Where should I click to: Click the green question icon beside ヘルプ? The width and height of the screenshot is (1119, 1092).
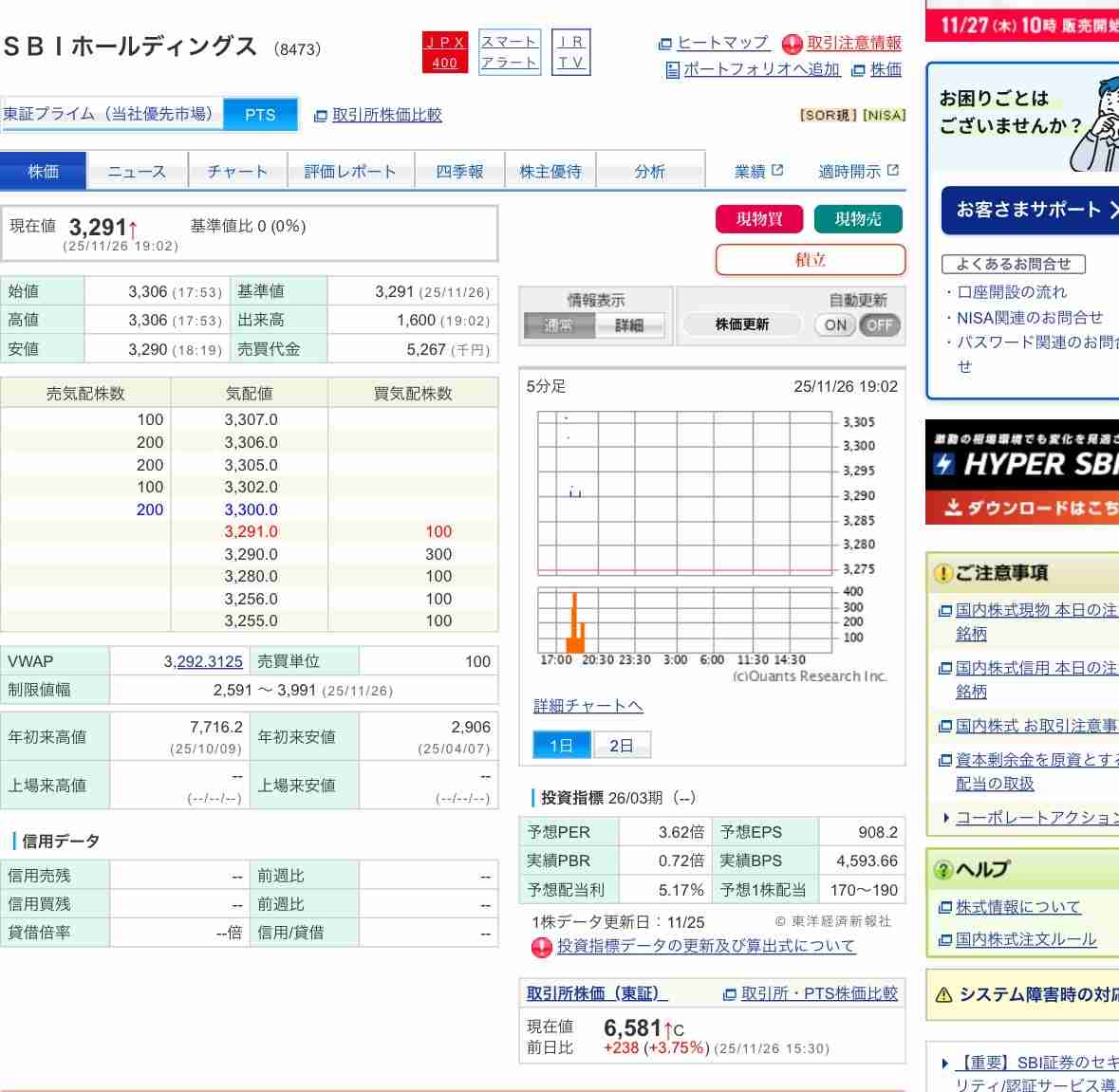pyautogui.click(x=942, y=869)
